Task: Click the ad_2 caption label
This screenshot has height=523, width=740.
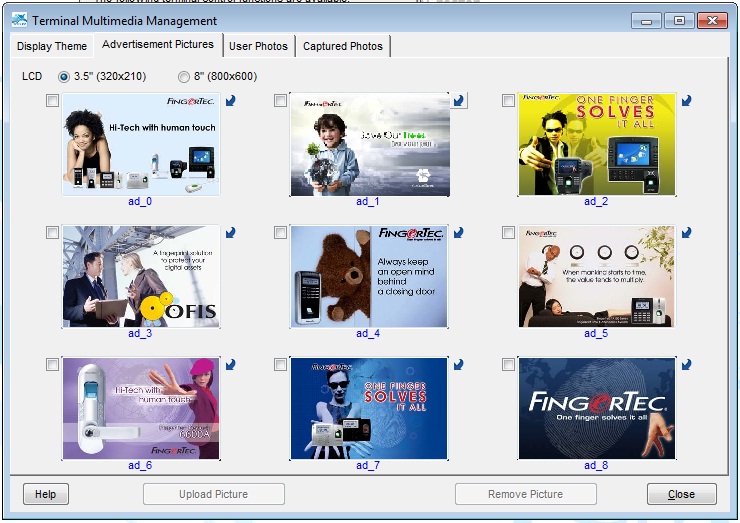Action: click(596, 202)
